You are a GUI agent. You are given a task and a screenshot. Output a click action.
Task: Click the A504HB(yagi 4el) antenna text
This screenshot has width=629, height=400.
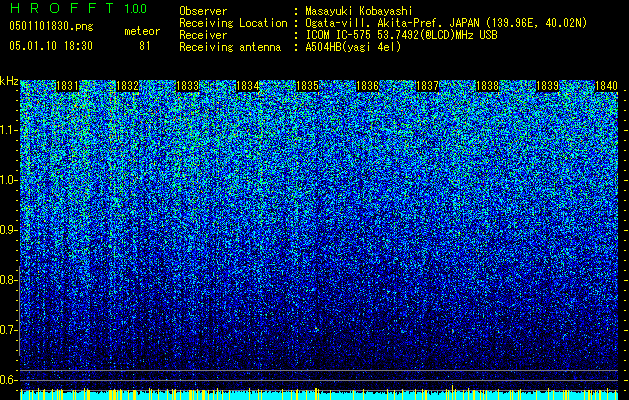pos(353,47)
